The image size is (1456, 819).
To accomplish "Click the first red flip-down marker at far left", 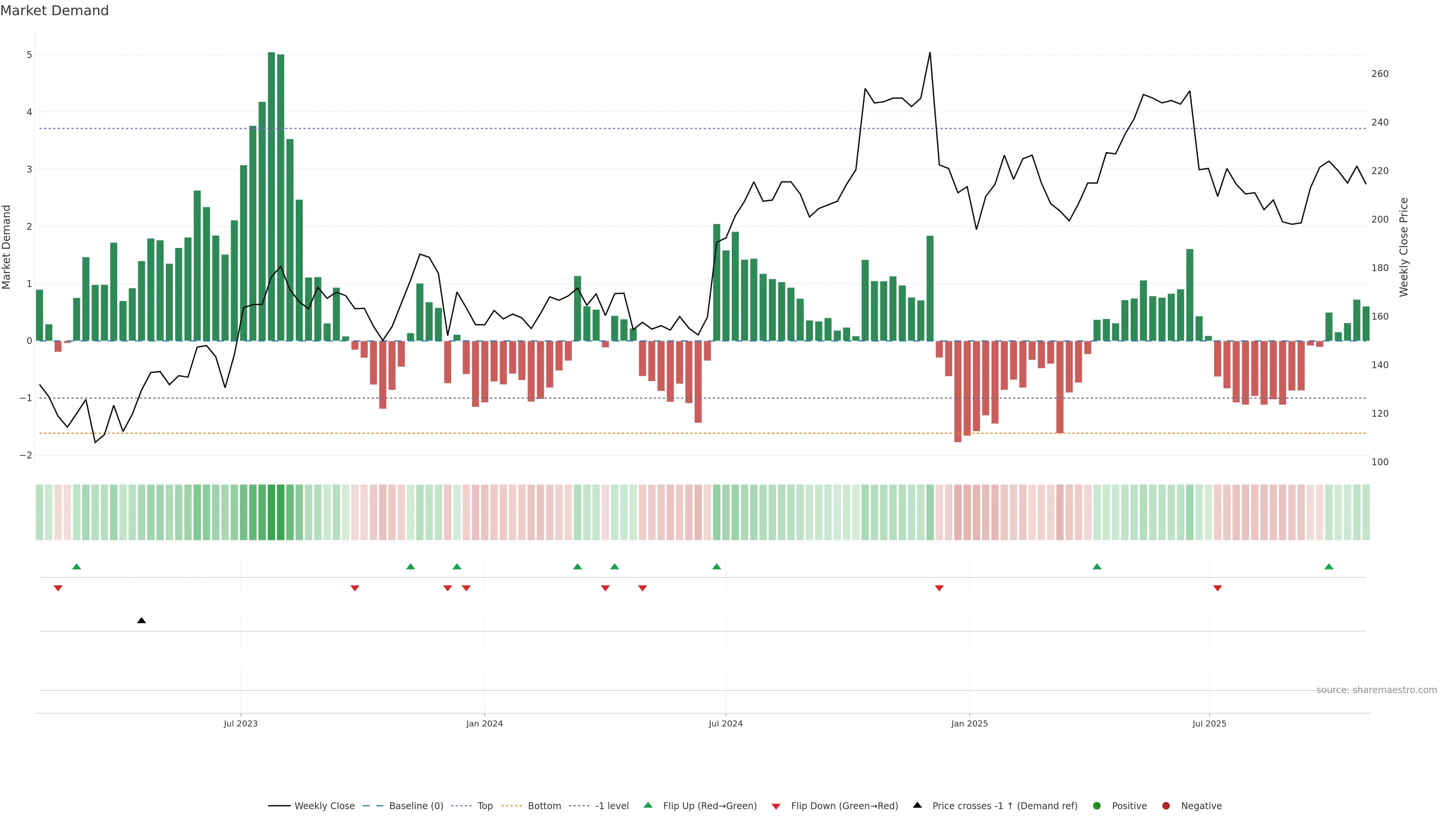I will pos(58,588).
